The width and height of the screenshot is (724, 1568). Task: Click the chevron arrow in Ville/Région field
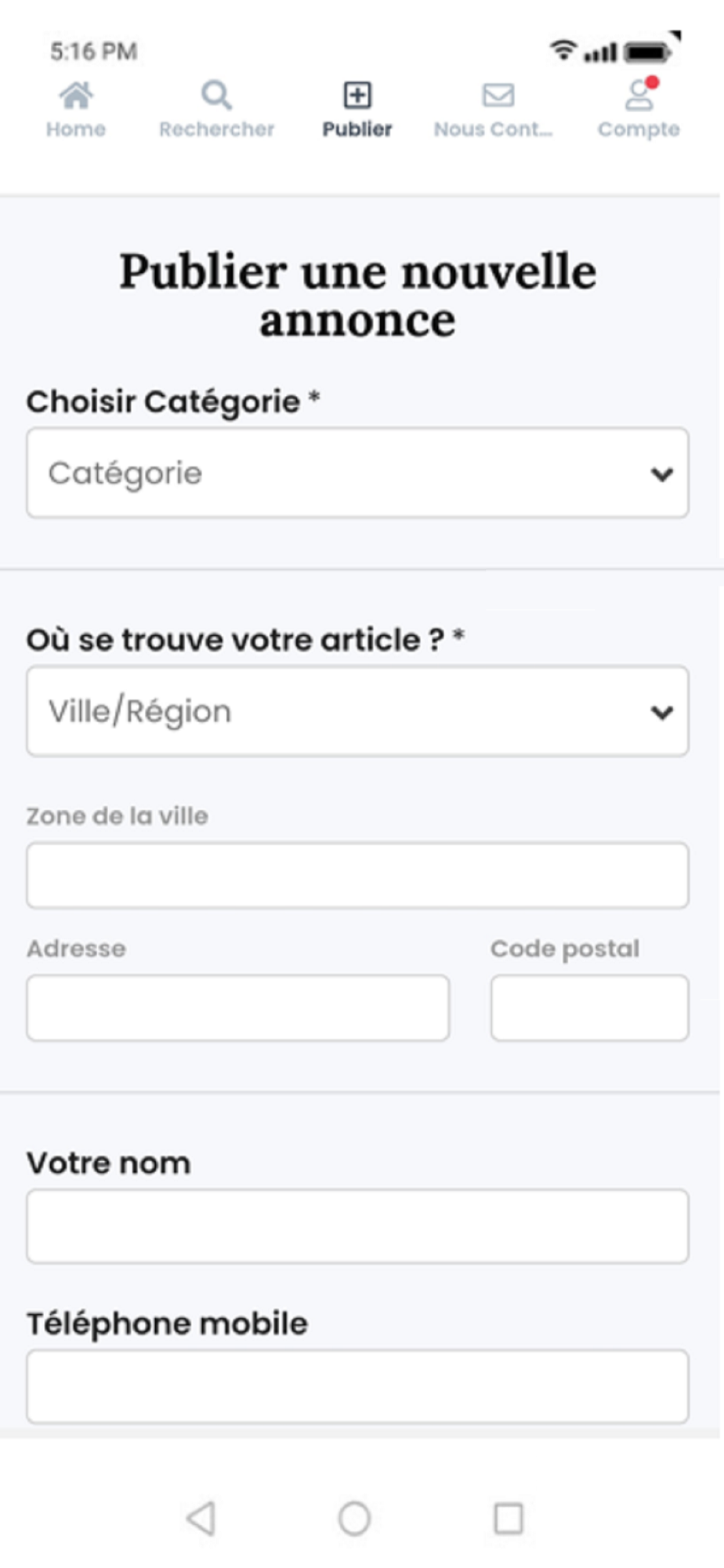coord(662,713)
